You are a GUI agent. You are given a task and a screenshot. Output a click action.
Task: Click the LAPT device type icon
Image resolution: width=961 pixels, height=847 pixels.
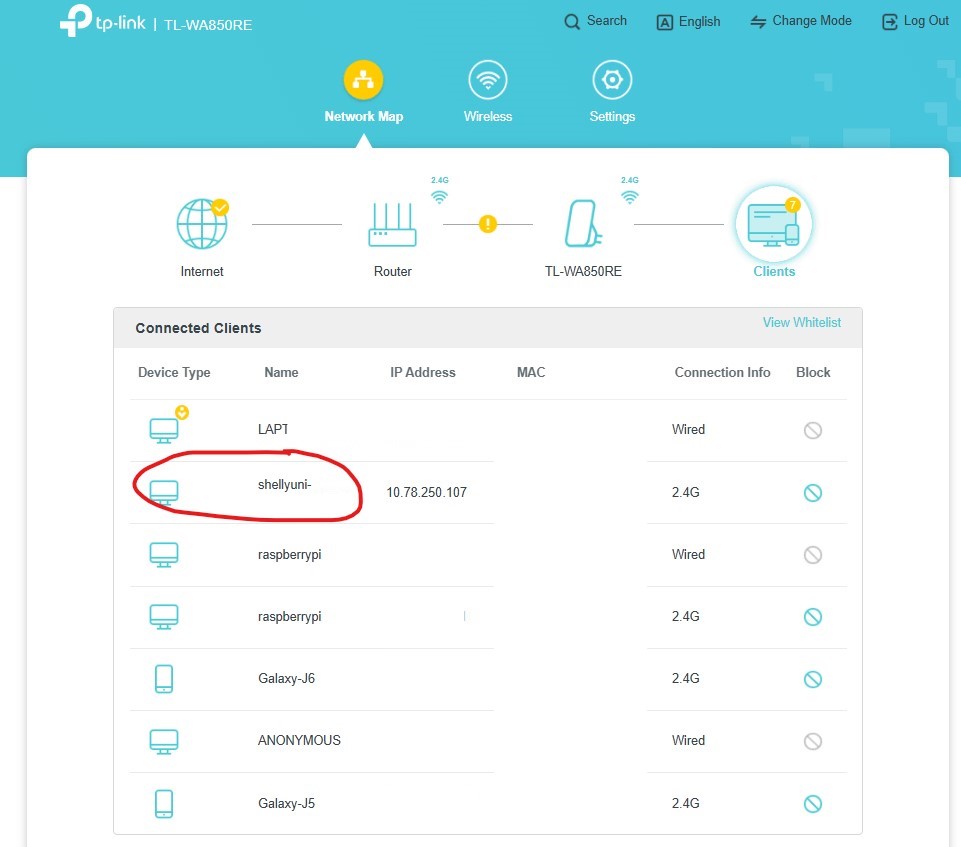click(164, 430)
